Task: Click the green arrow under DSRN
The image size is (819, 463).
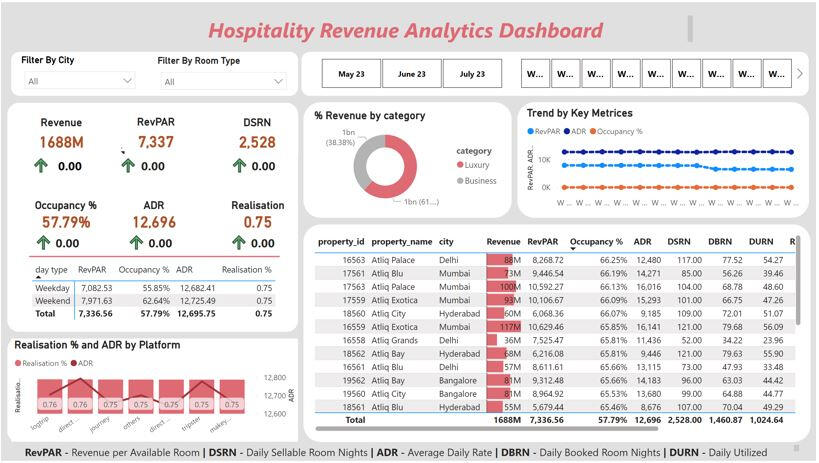Action: point(237,166)
